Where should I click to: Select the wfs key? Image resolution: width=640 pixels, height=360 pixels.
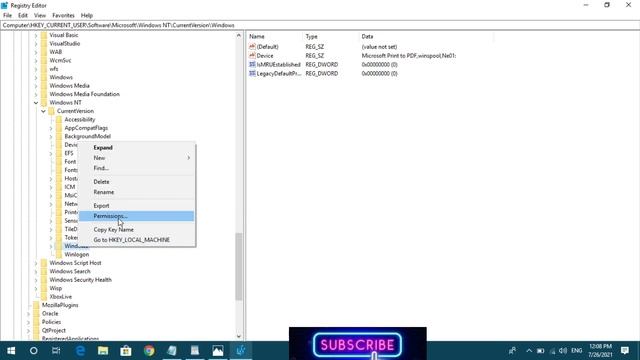(x=54, y=69)
